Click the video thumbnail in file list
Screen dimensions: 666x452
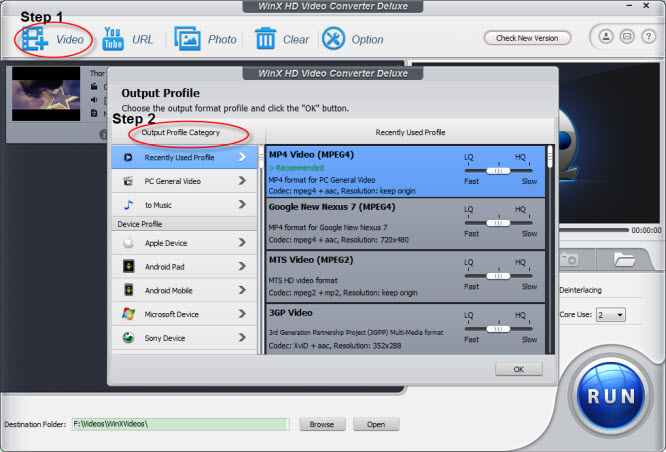(x=46, y=94)
